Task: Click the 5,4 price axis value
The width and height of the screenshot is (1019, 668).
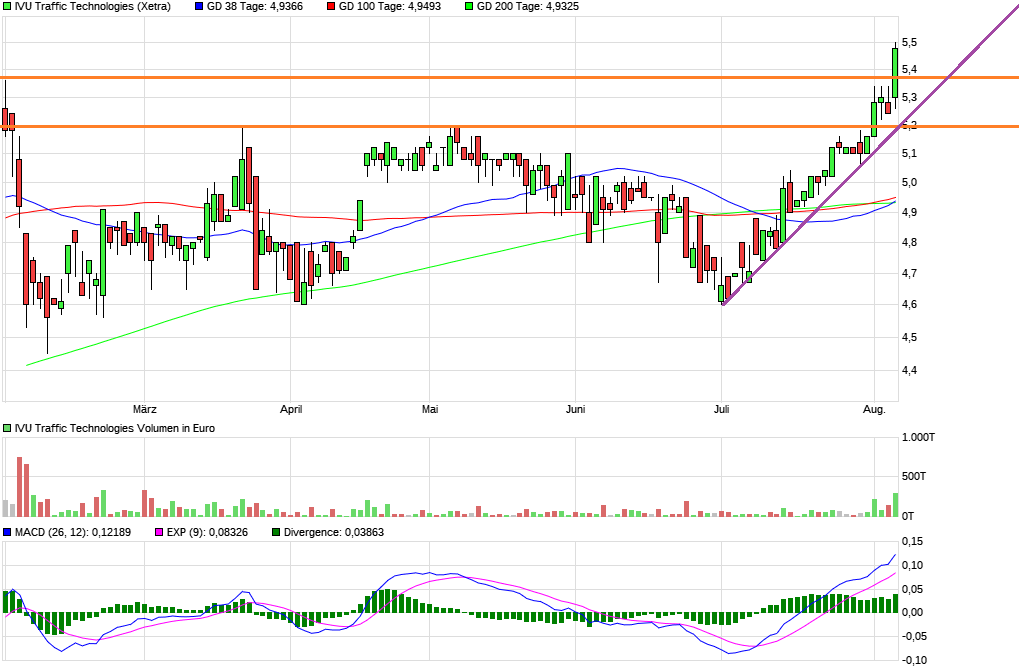Action: pos(910,70)
